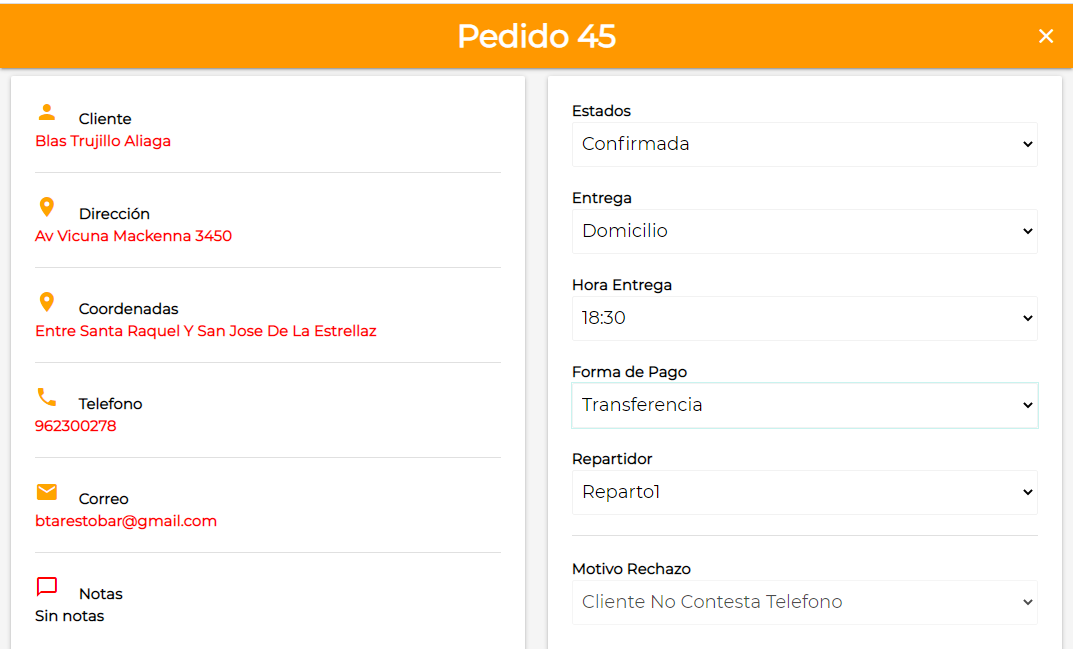Click the chat bubble icon beside Notas
Viewport: 1073px width, 649px height.
pyautogui.click(x=47, y=587)
